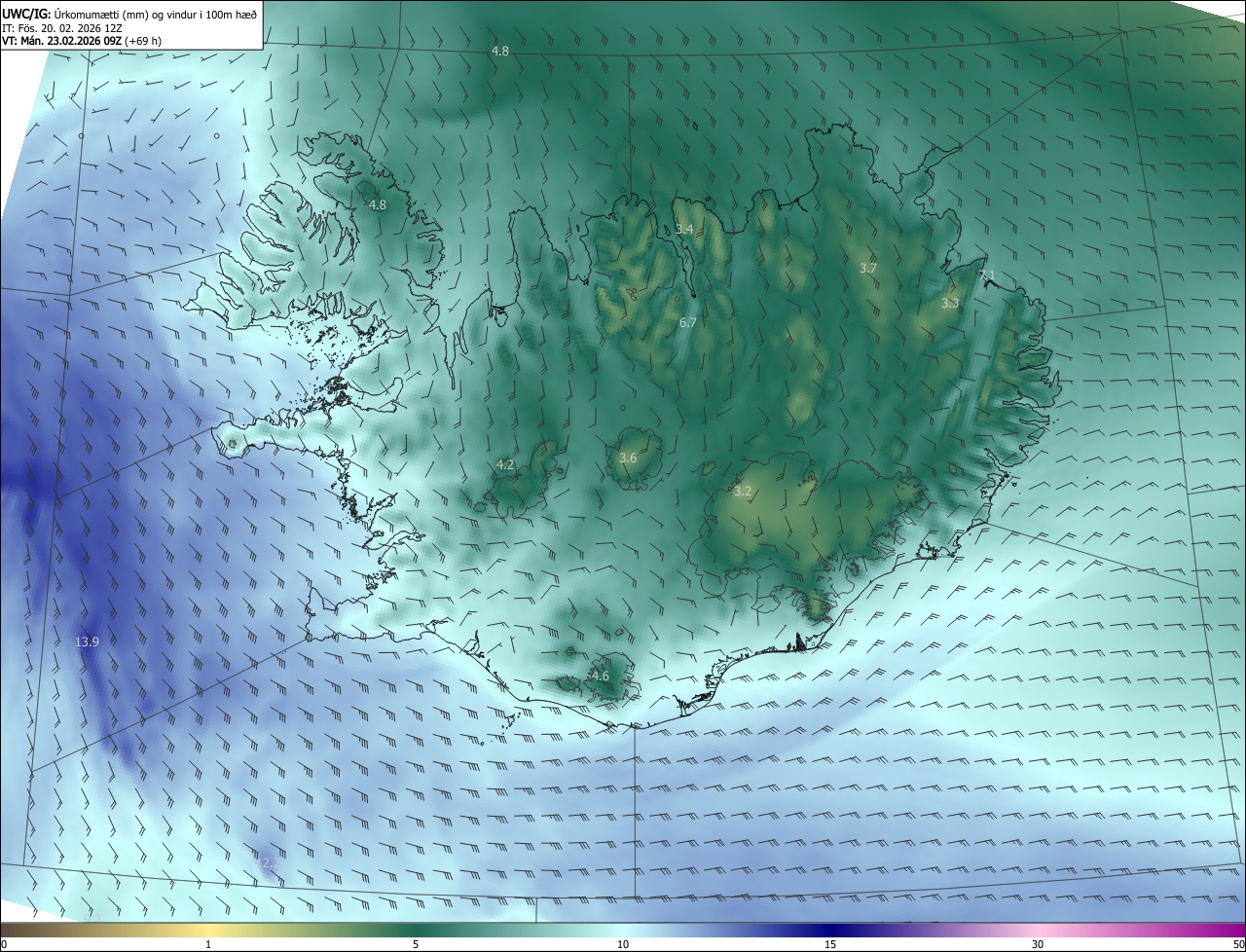Click the "3.3" value in east Iceland
This screenshot has width=1246, height=952.
[x=950, y=304]
